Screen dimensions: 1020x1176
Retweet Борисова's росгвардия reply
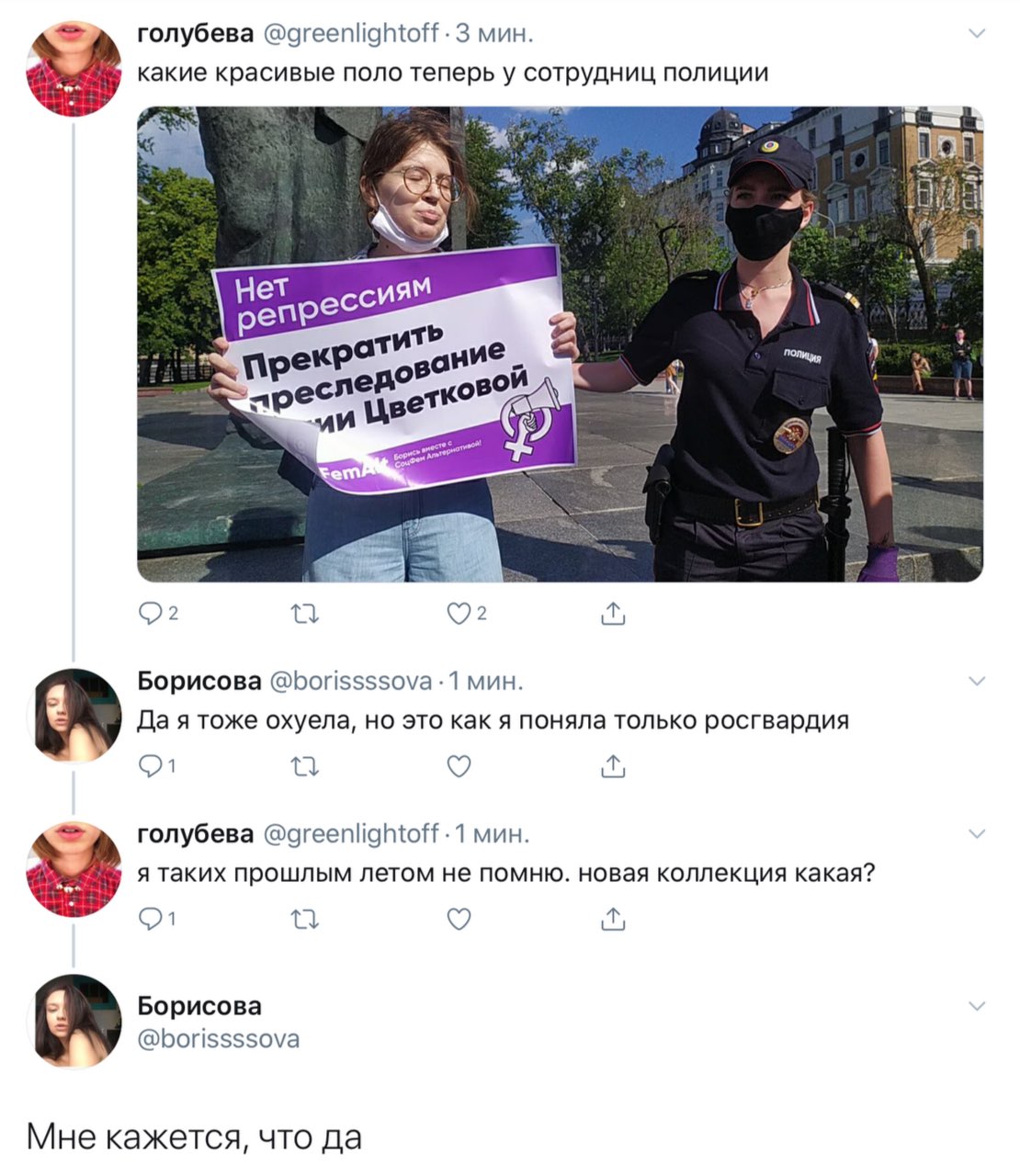pos(305,766)
